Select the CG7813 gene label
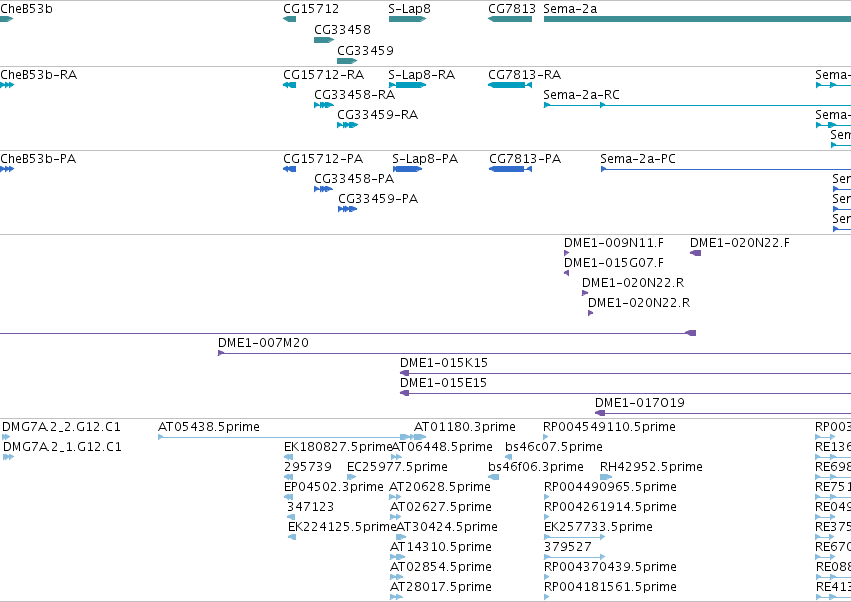851x602 pixels. tap(512, 9)
